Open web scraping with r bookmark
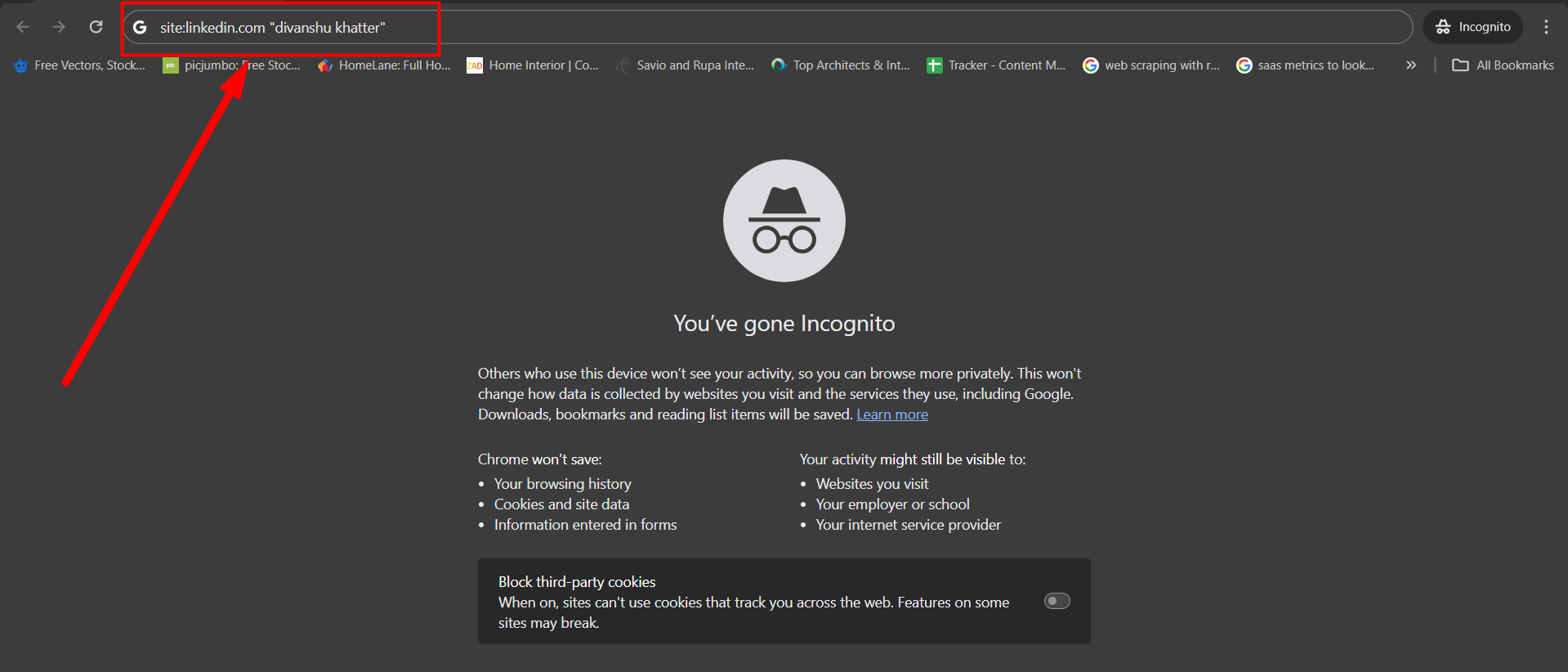The width and height of the screenshot is (1568, 672). 1151,65
